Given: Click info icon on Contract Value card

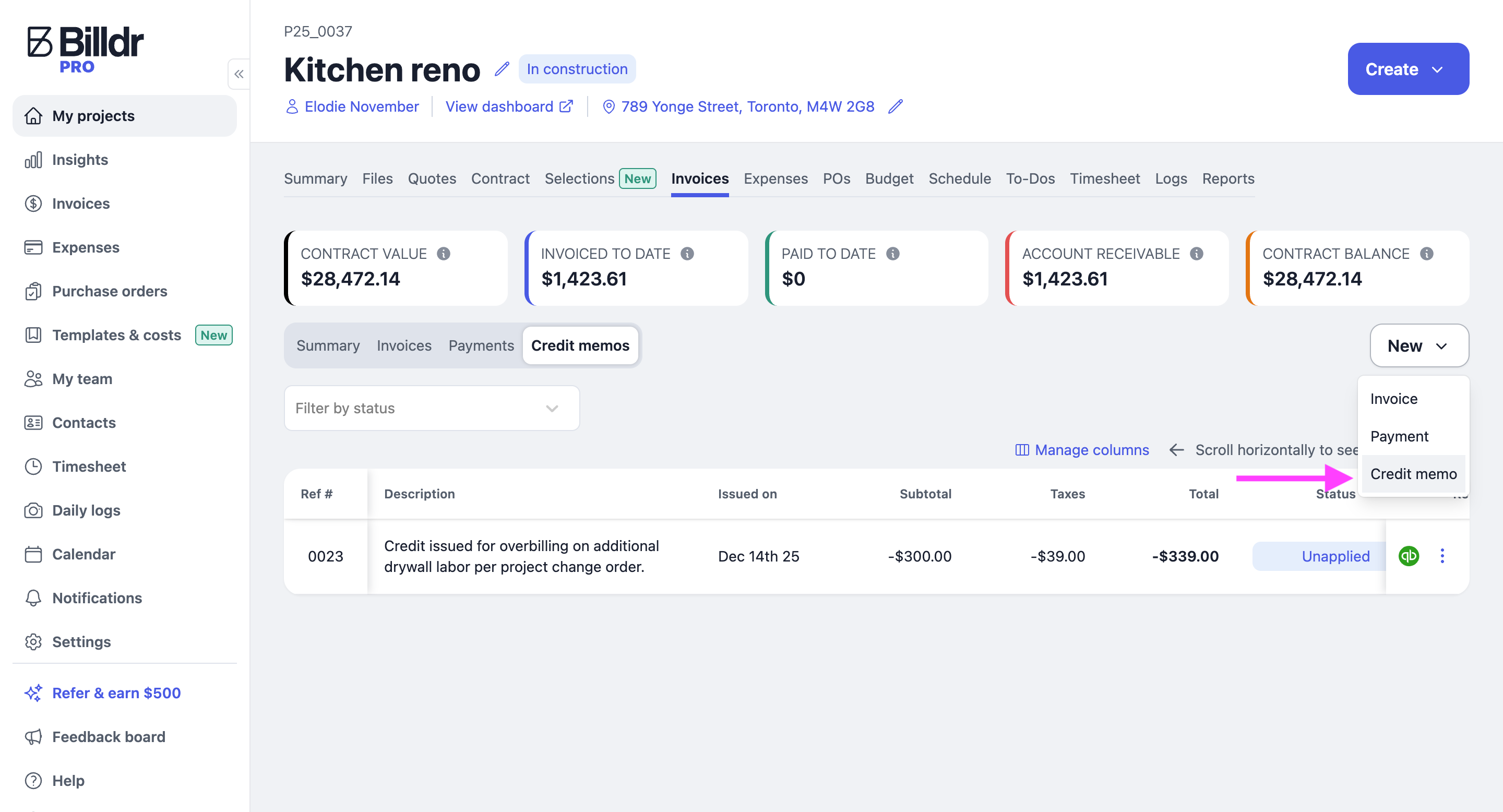Looking at the screenshot, I should click(444, 254).
